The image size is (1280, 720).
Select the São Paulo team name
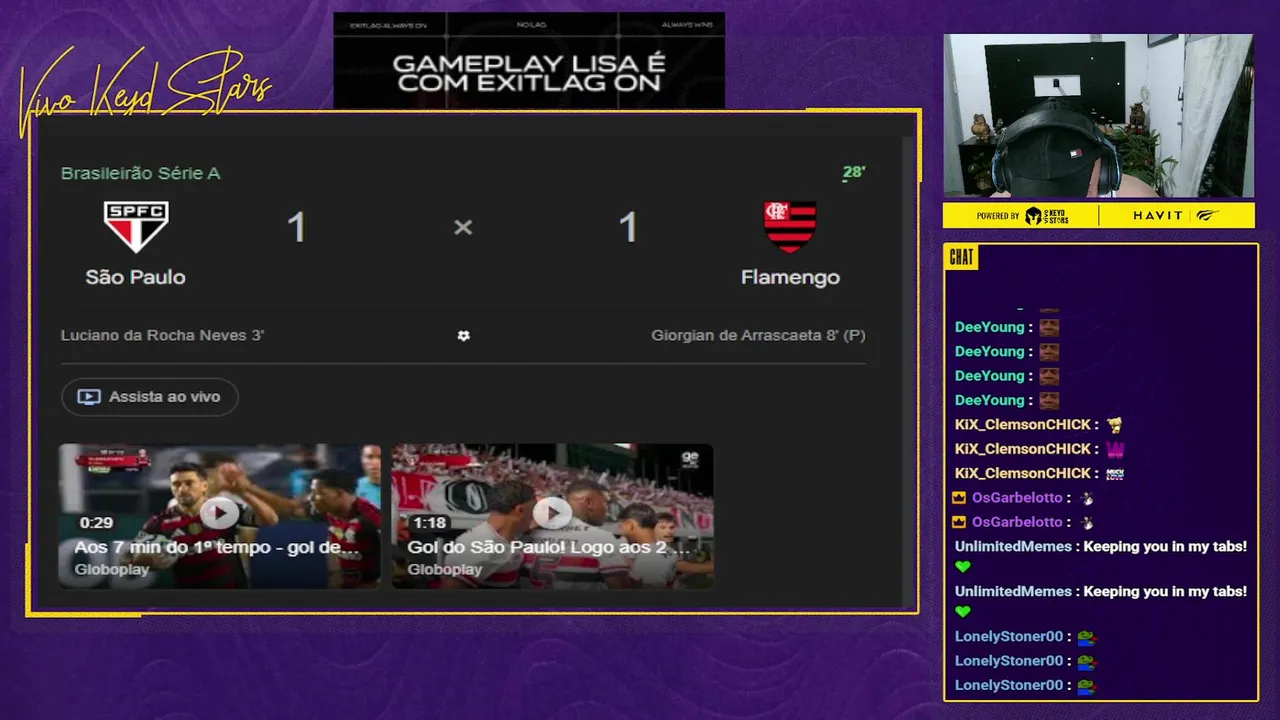pos(135,277)
